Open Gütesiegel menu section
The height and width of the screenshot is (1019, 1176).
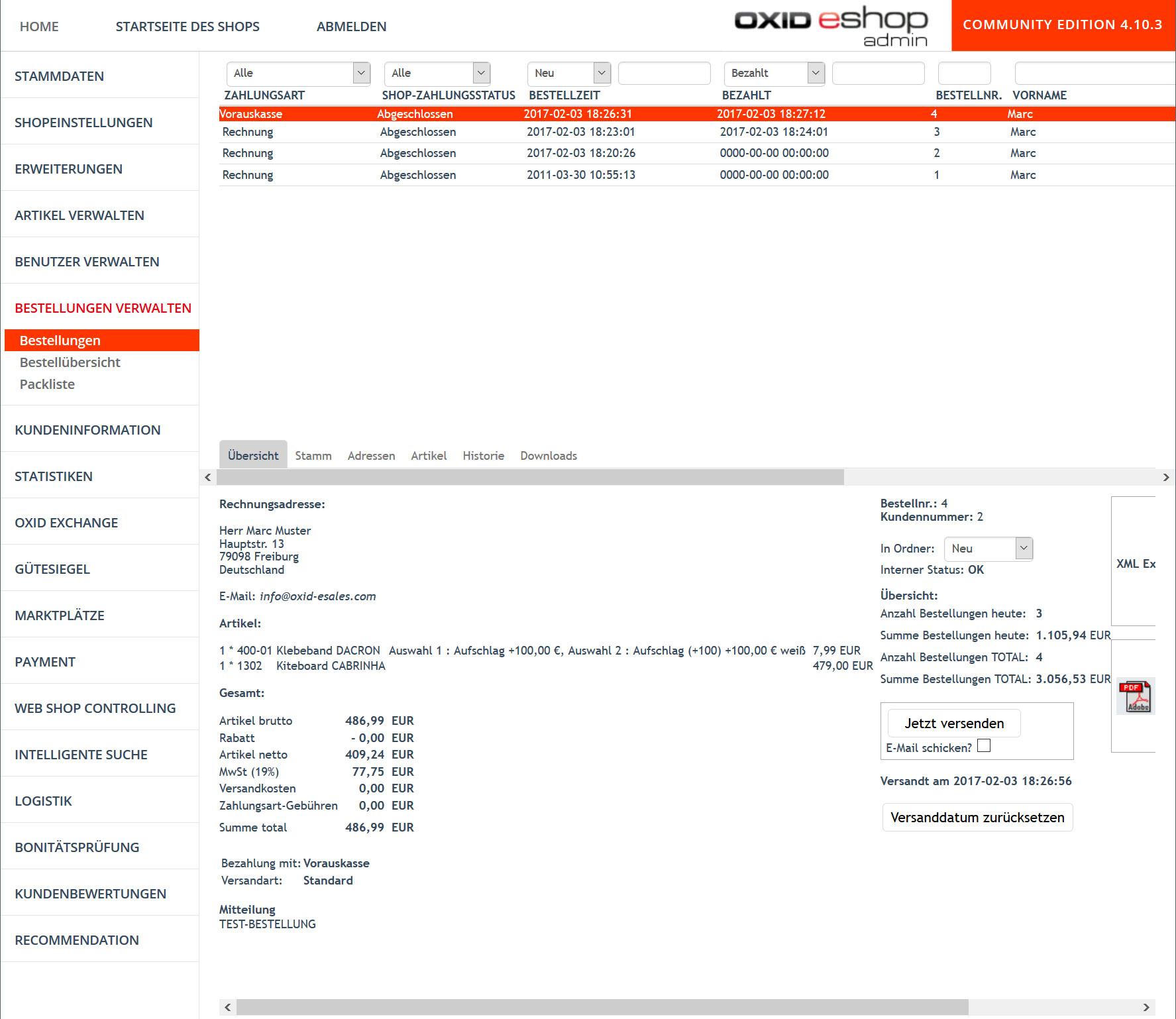[52, 569]
